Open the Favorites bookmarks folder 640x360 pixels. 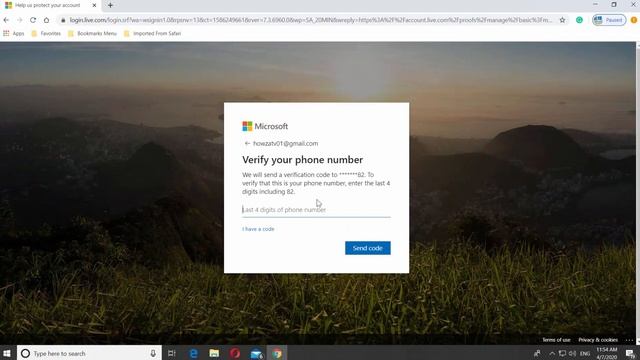pyautogui.click(x=46, y=33)
